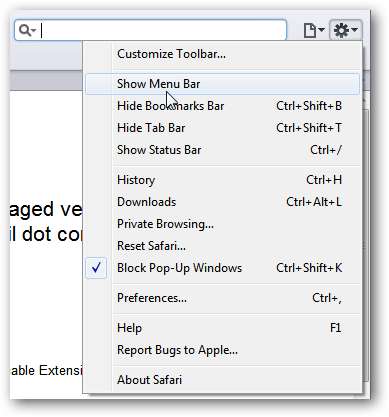Viewport: 389px width, 417px height.
Task: Choose Reset Safari...
Action: 222,246
